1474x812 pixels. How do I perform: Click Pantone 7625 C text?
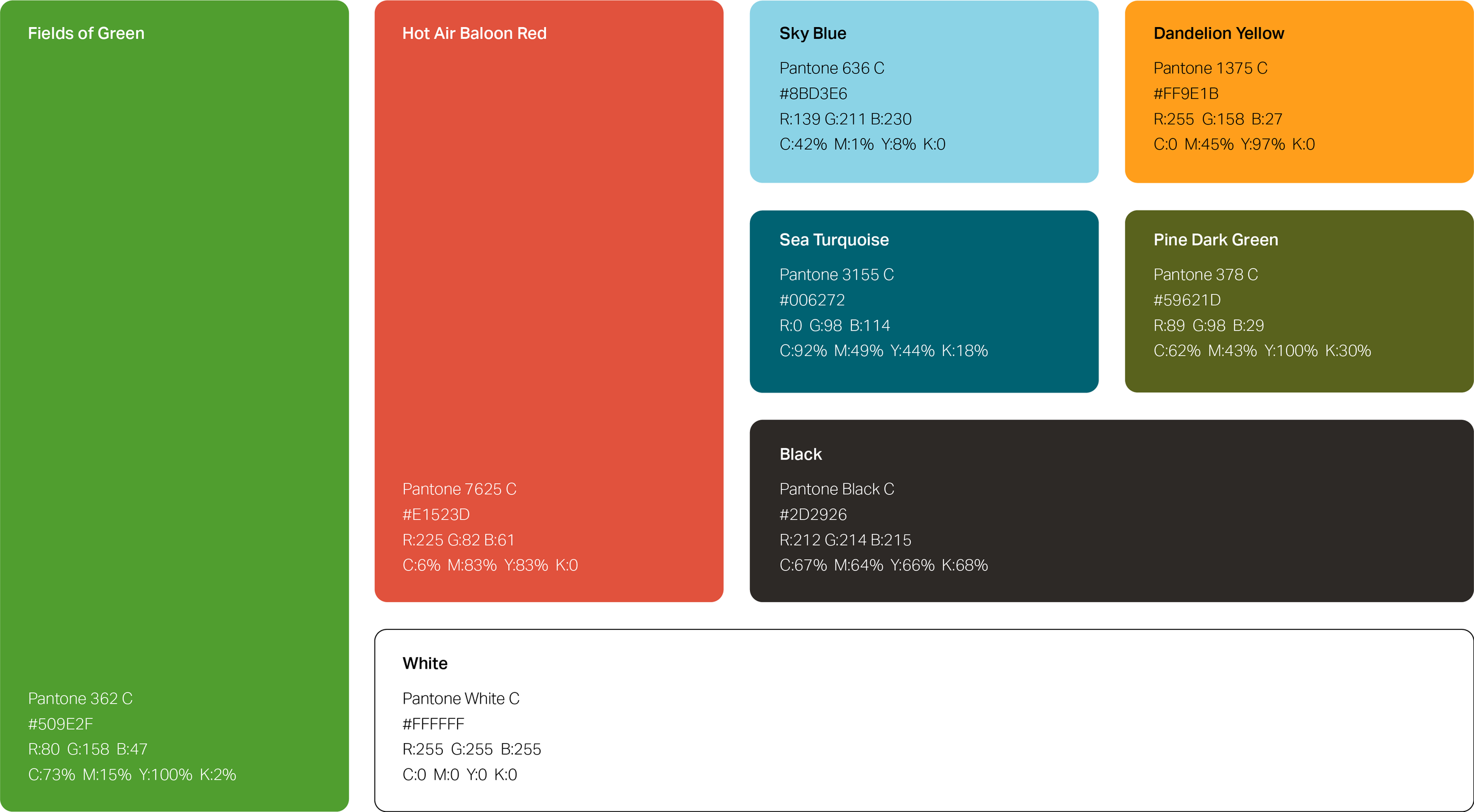pos(459,489)
